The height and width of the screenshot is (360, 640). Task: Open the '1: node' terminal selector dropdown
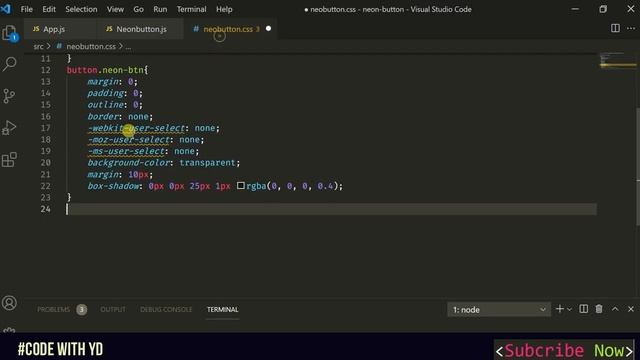(x=499, y=309)
